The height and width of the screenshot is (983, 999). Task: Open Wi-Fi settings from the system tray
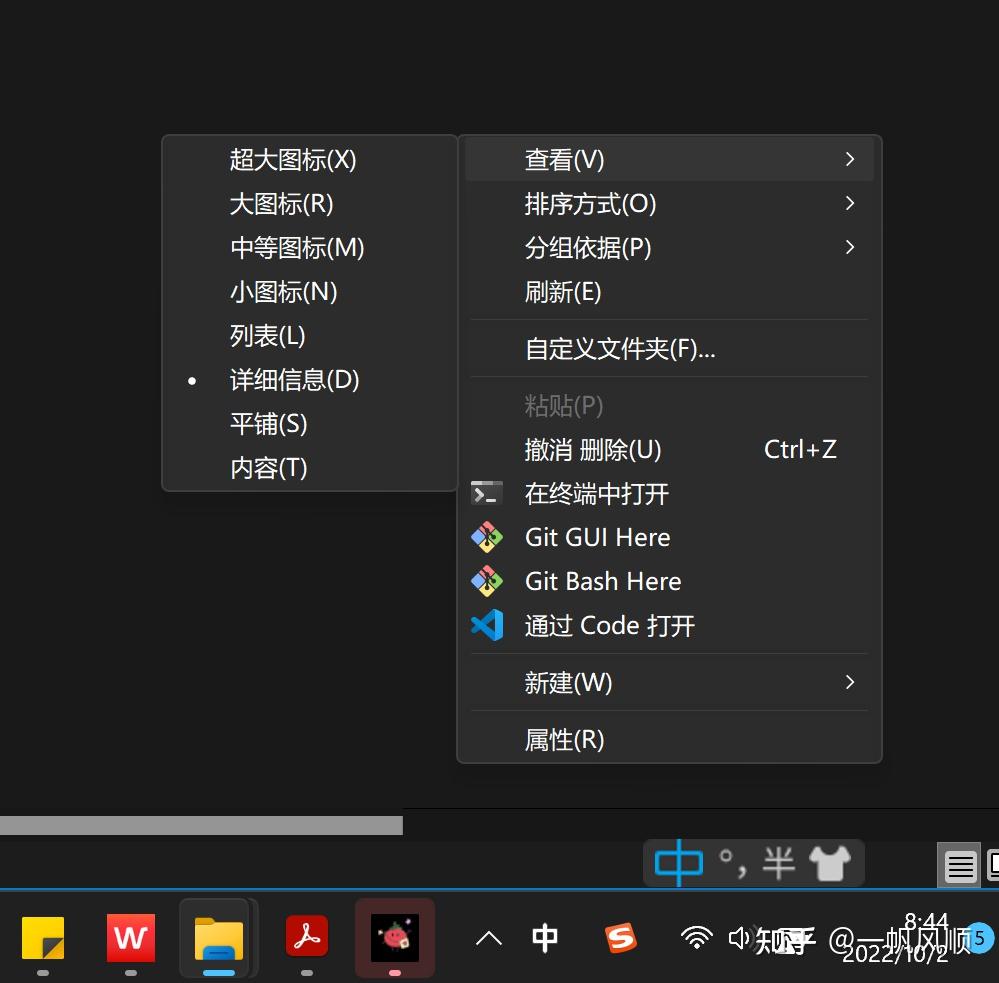pos(696,938)
